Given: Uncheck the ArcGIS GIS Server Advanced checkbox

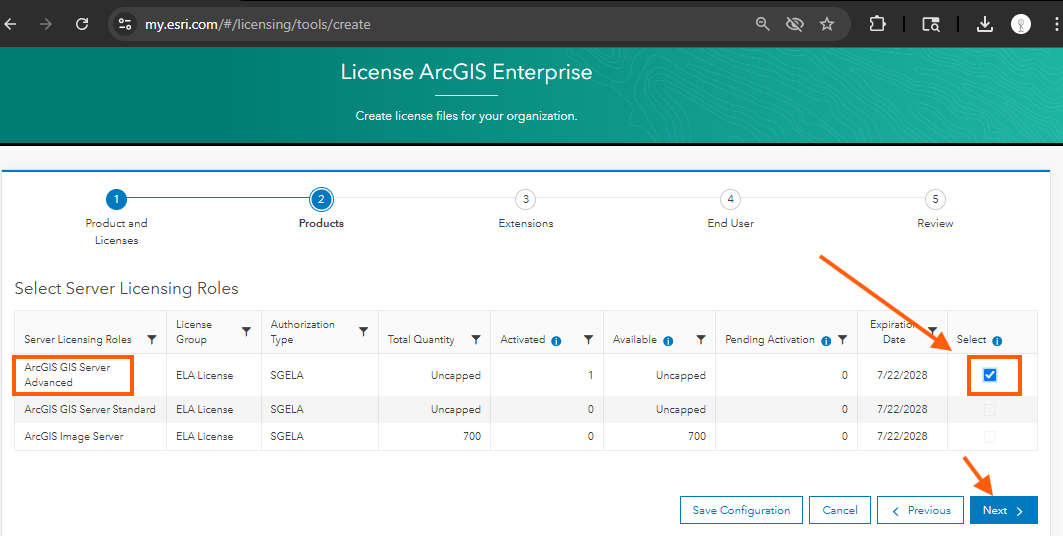Looking at the screenshot, I should 990,375.
